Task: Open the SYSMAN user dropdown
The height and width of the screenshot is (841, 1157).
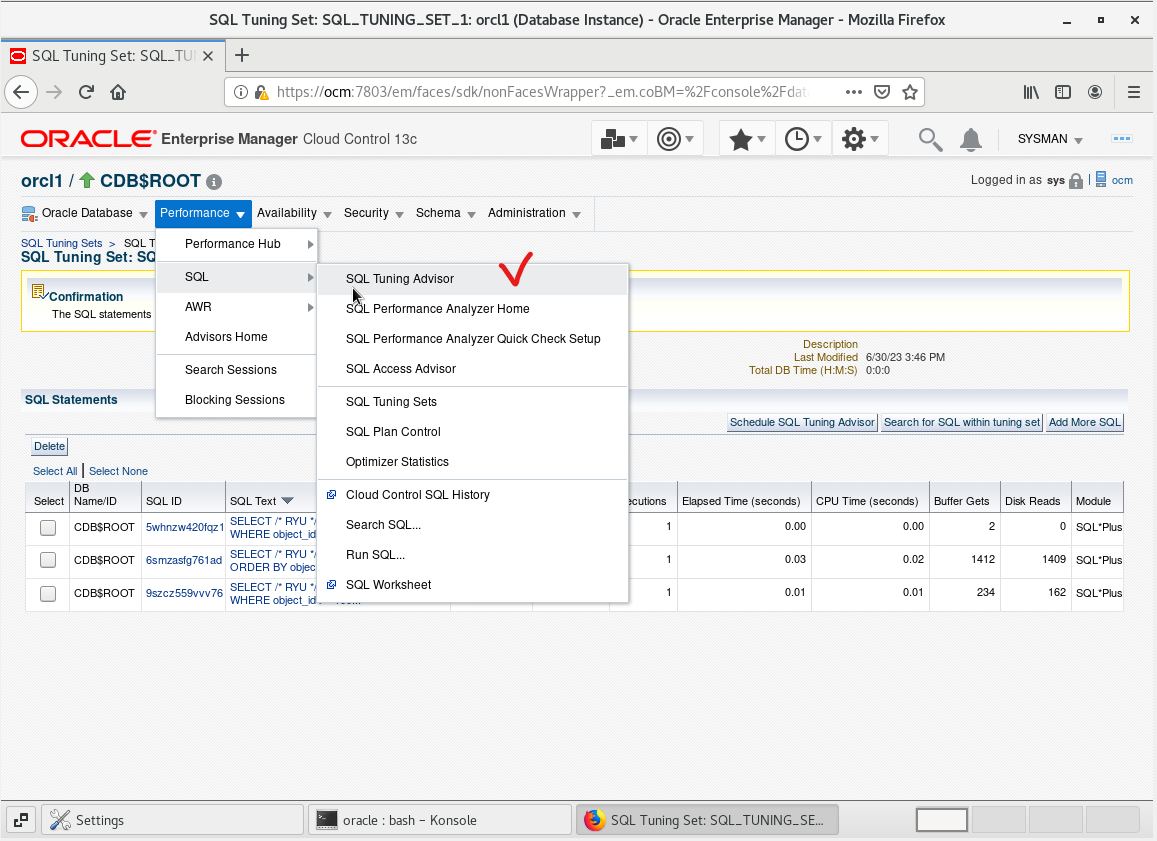Action: tap(1049, 139)
